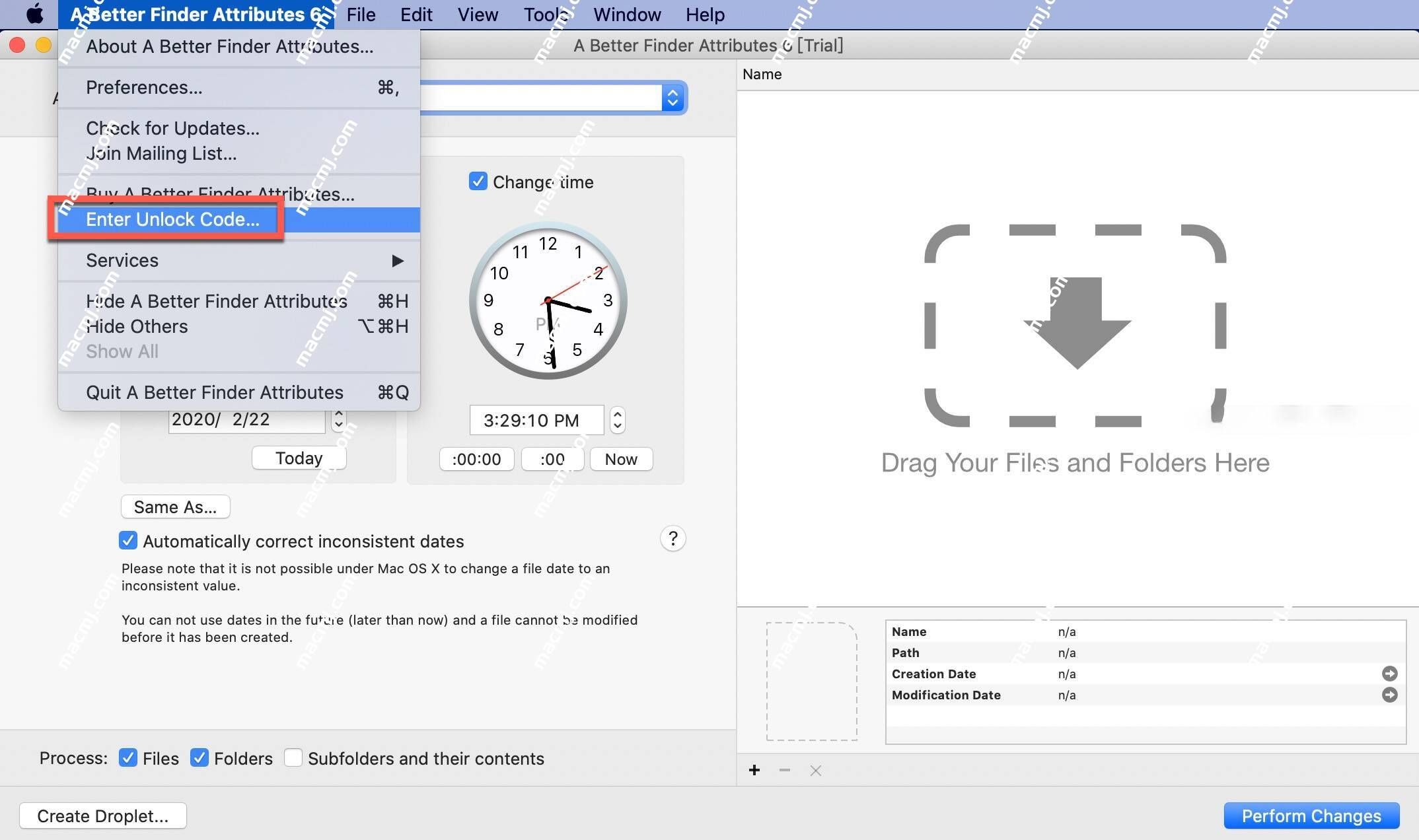Uncheck the Folders process checkbox
Viewport: 1419px width, 840px height.
200,758
